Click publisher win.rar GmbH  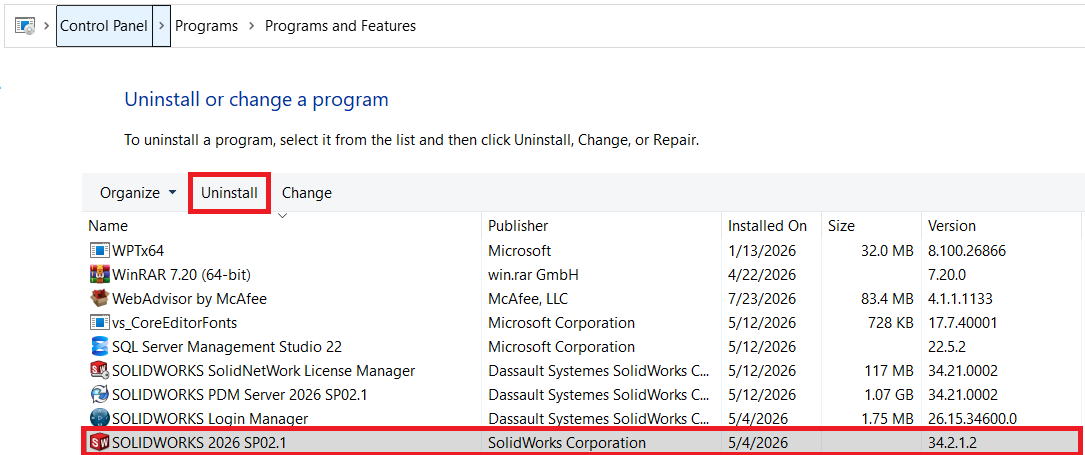click(533, 275)
